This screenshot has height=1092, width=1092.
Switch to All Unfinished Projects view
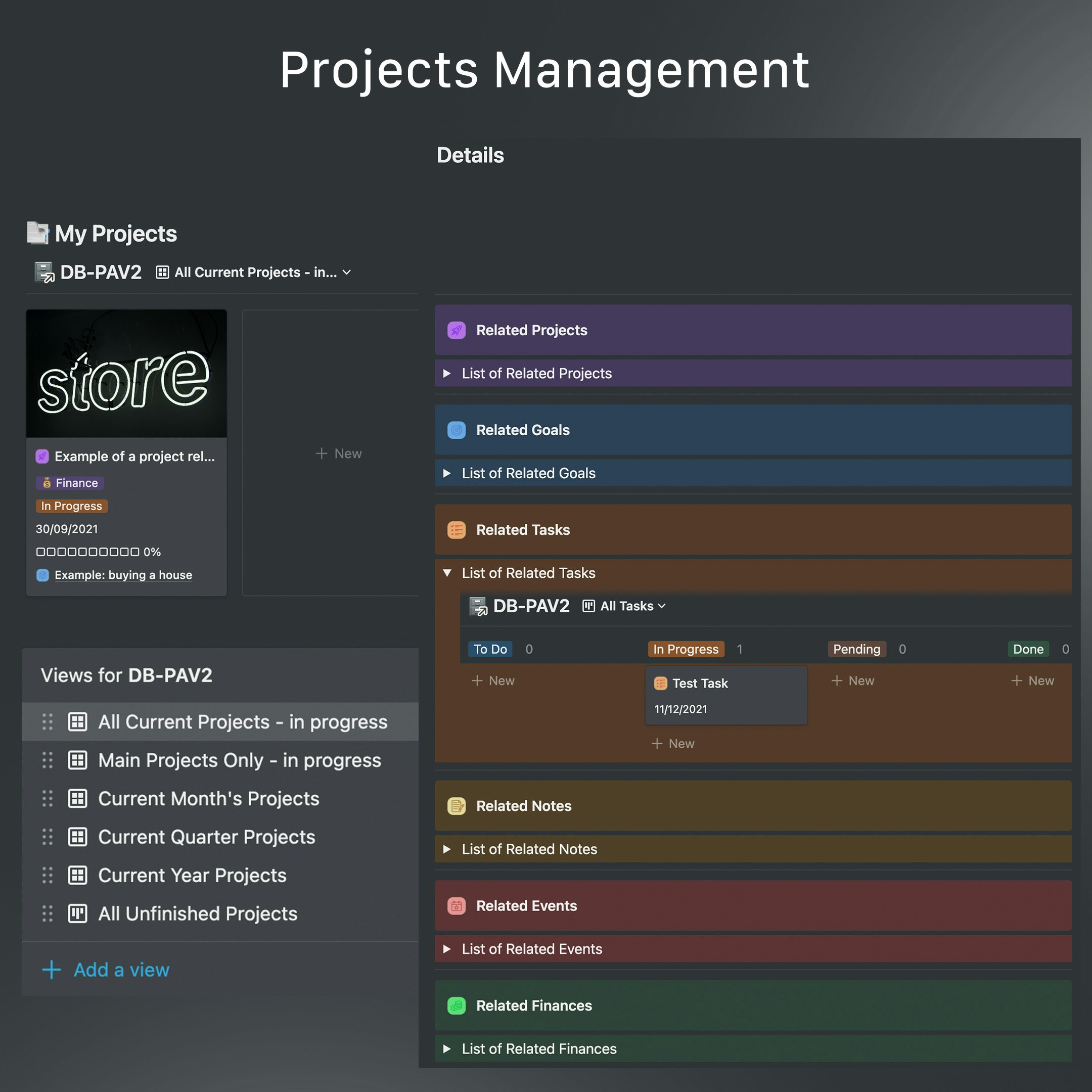(197, 914)
